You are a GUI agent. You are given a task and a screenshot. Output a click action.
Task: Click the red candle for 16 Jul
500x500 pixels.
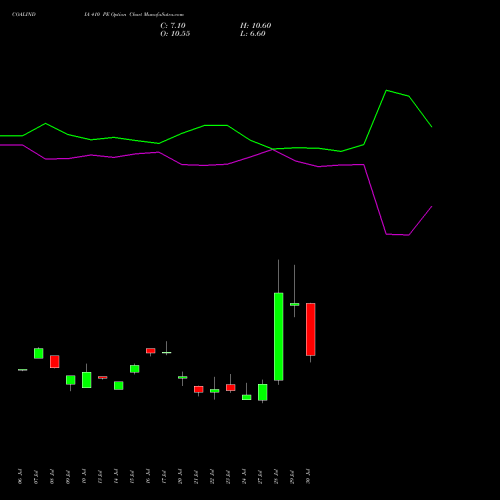(151, 351)
